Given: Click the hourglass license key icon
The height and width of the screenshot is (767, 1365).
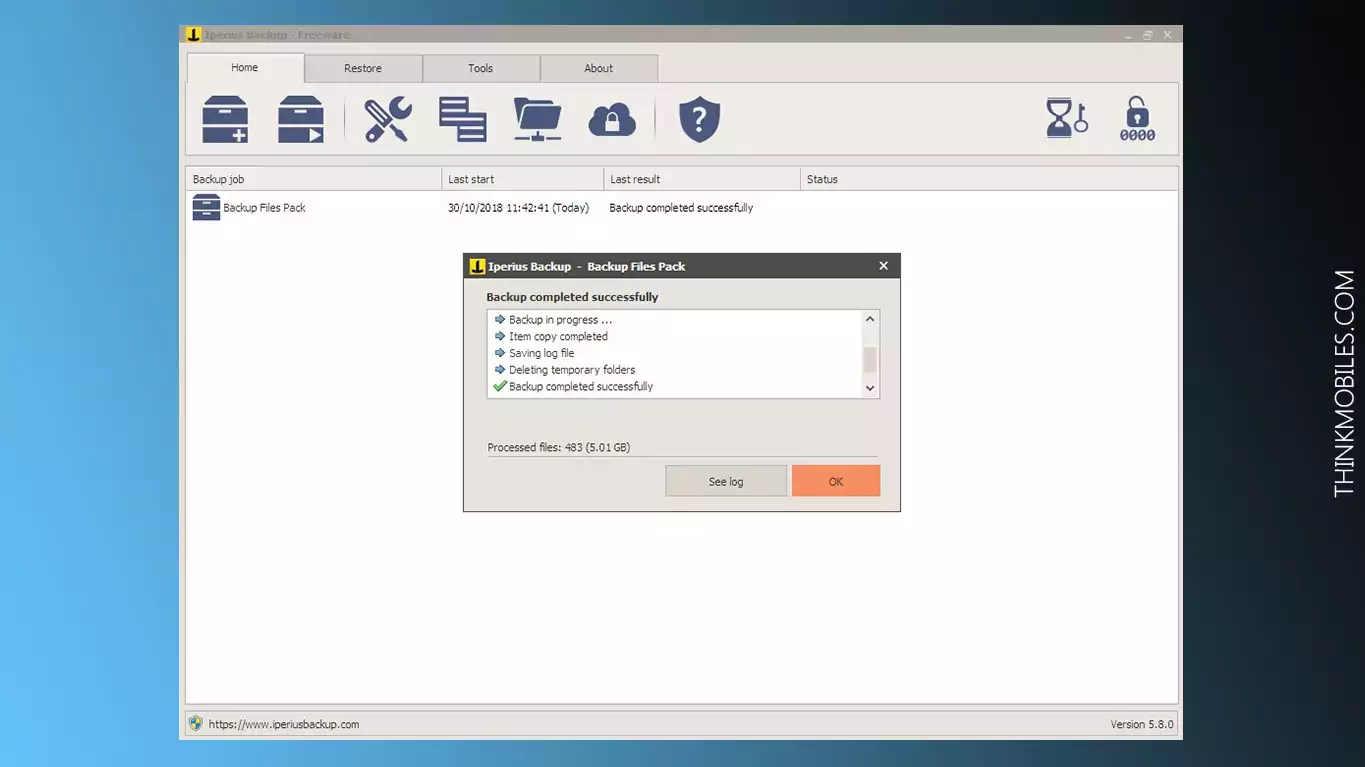Looking at the screenshot, I should click(1066, 118).
